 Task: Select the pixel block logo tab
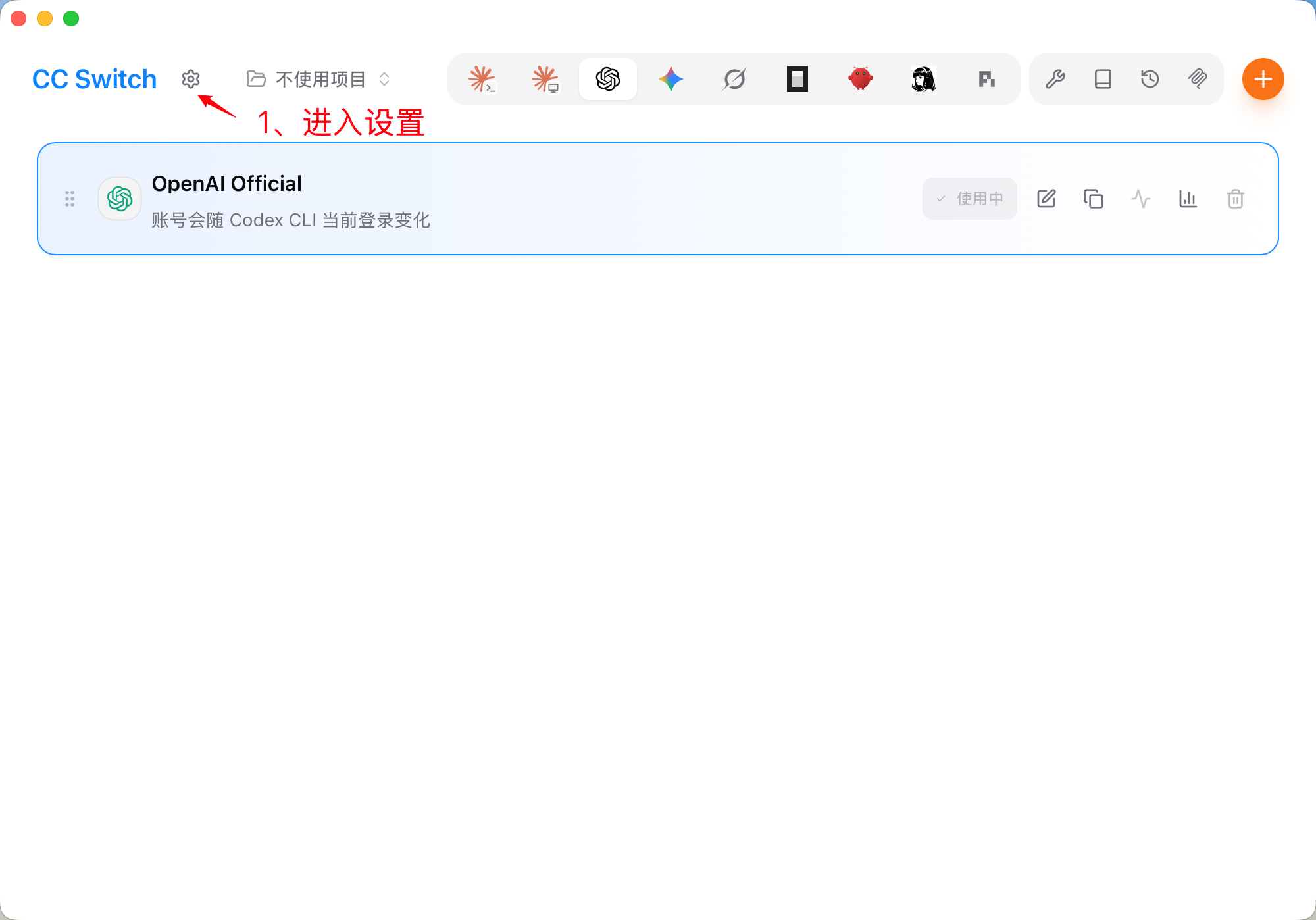(x=986, y=79)
